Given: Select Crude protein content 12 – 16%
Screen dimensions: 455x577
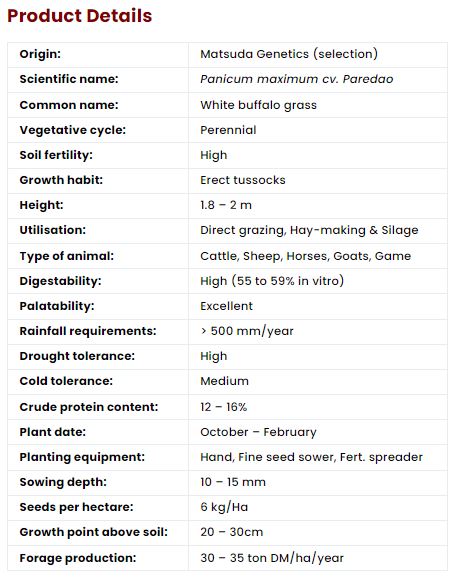Looking at the screenshot, I should point(223,407).
